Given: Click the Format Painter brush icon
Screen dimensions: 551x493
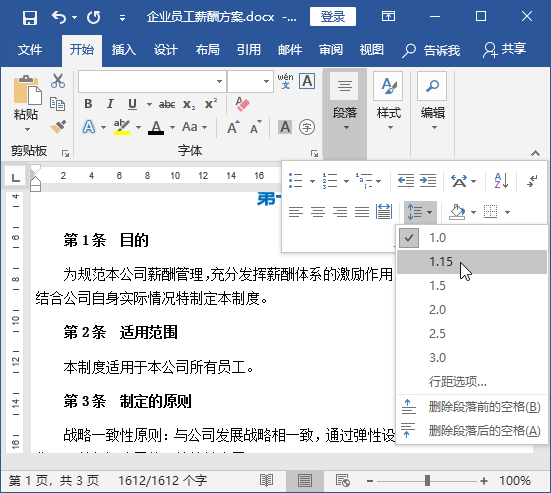Looking at the screenshot, I should pyautogui.click(x=58, y=127).
